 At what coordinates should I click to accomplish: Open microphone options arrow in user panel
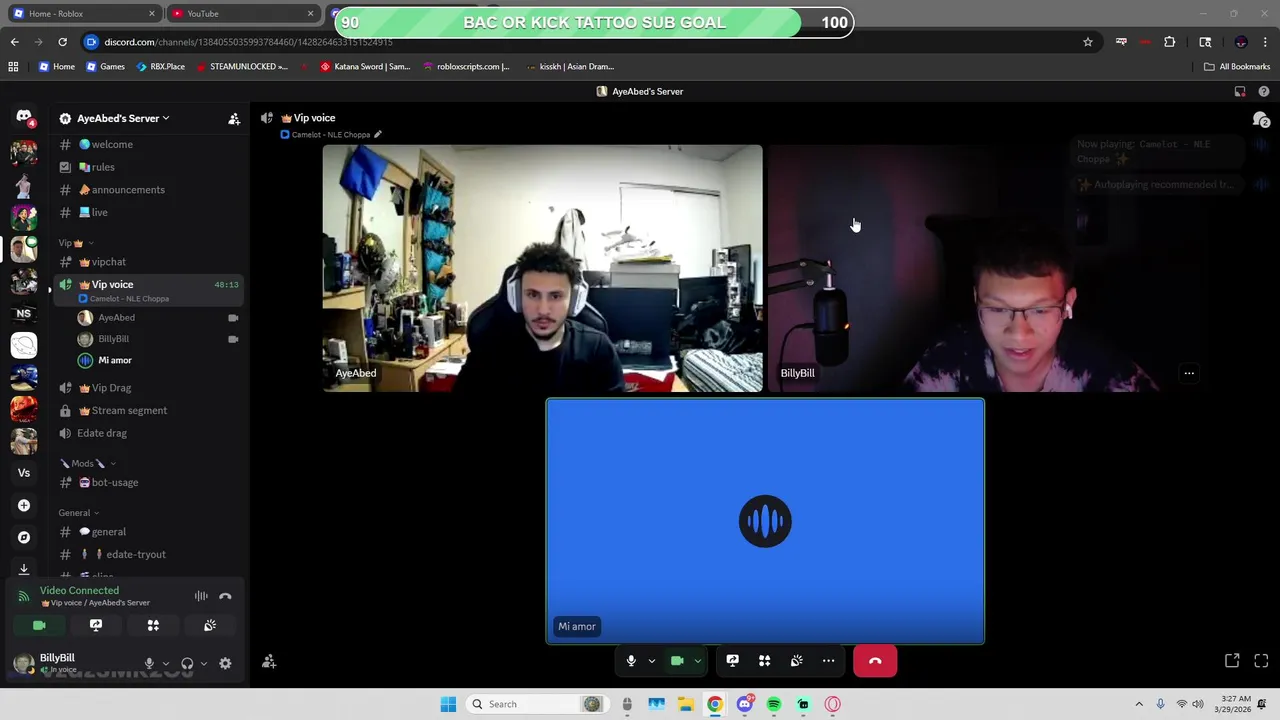point(165,663)
